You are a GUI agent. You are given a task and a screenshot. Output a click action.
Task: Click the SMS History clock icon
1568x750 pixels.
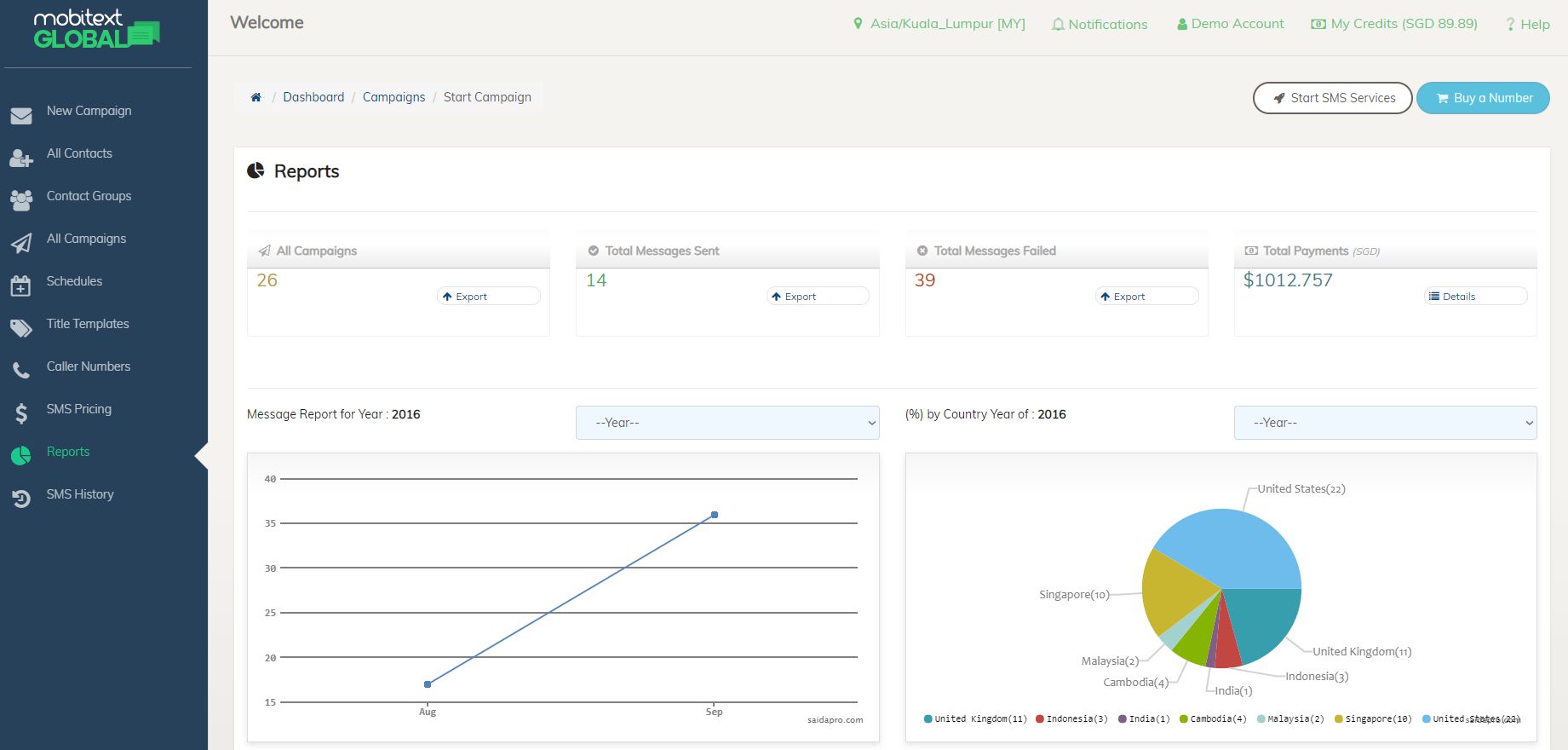[21, 499]
